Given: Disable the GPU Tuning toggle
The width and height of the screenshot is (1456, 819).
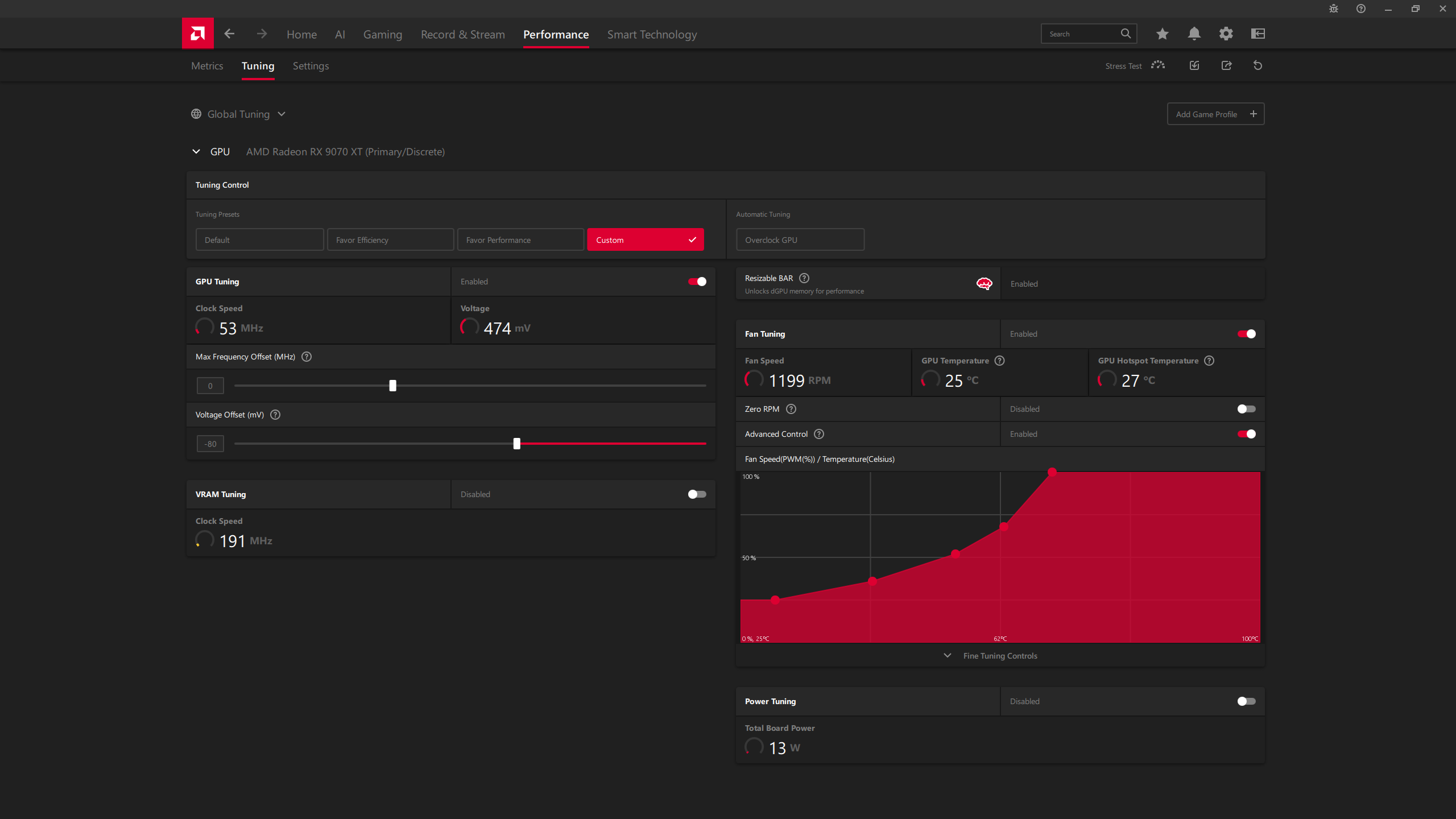Looking at the screenshot, I should click(697, 282).
